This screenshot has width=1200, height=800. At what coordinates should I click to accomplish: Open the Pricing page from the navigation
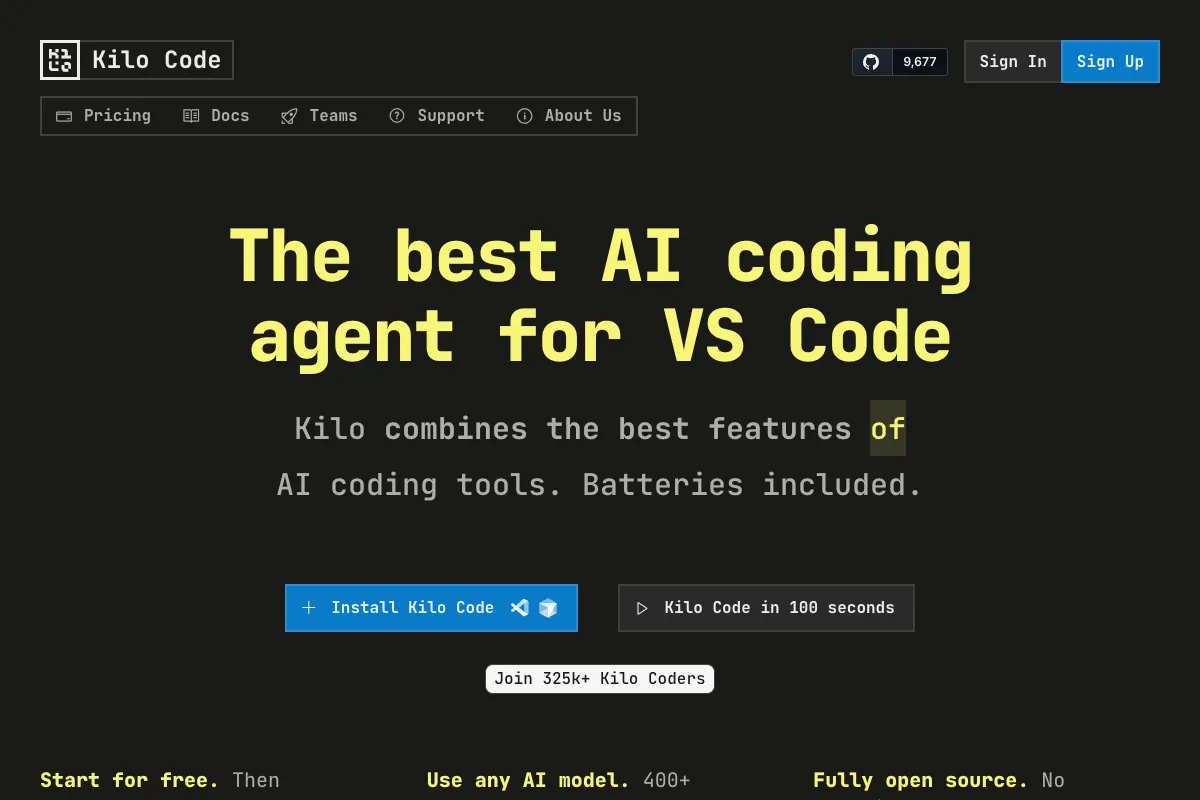point(117,116)
